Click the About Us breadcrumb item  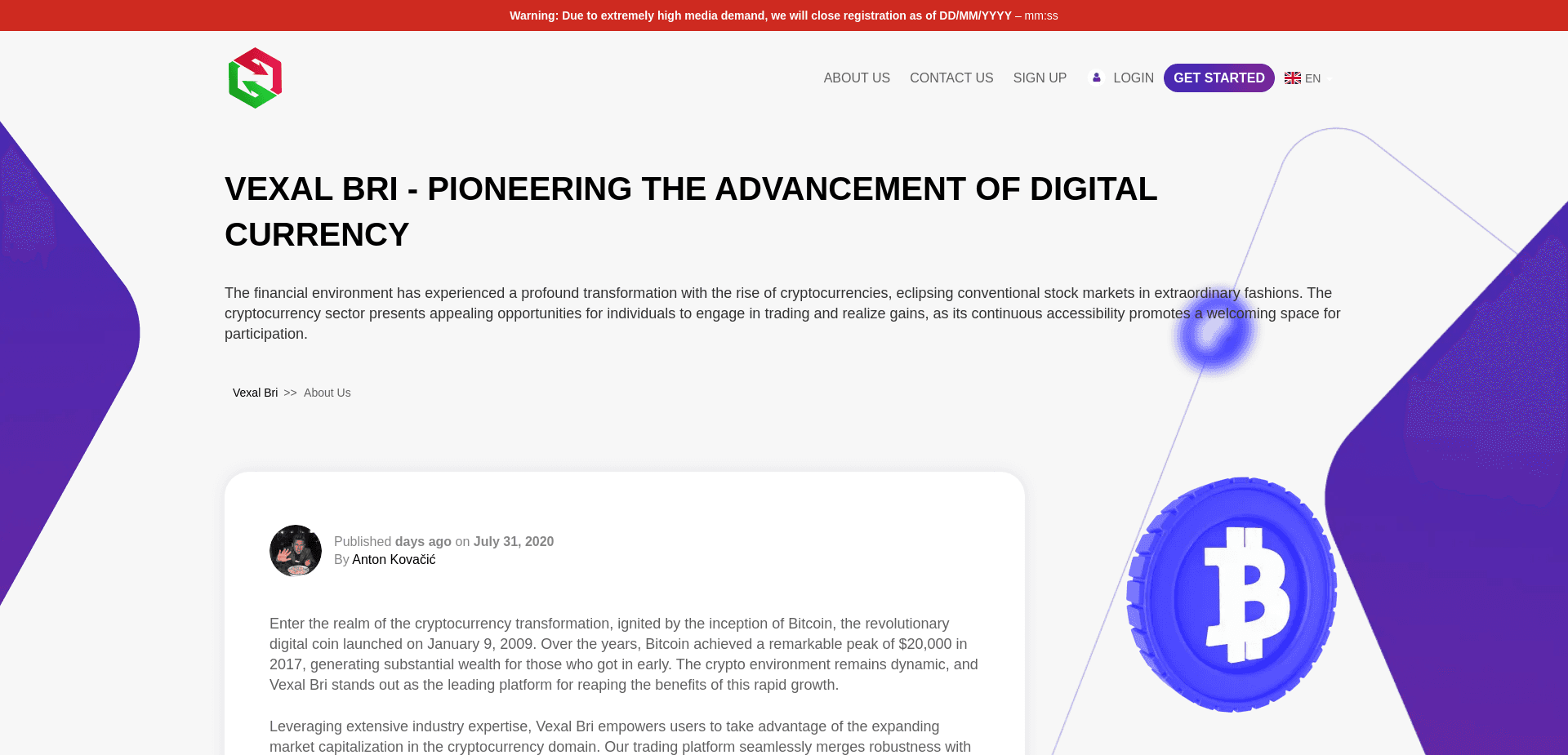[327, 393]
